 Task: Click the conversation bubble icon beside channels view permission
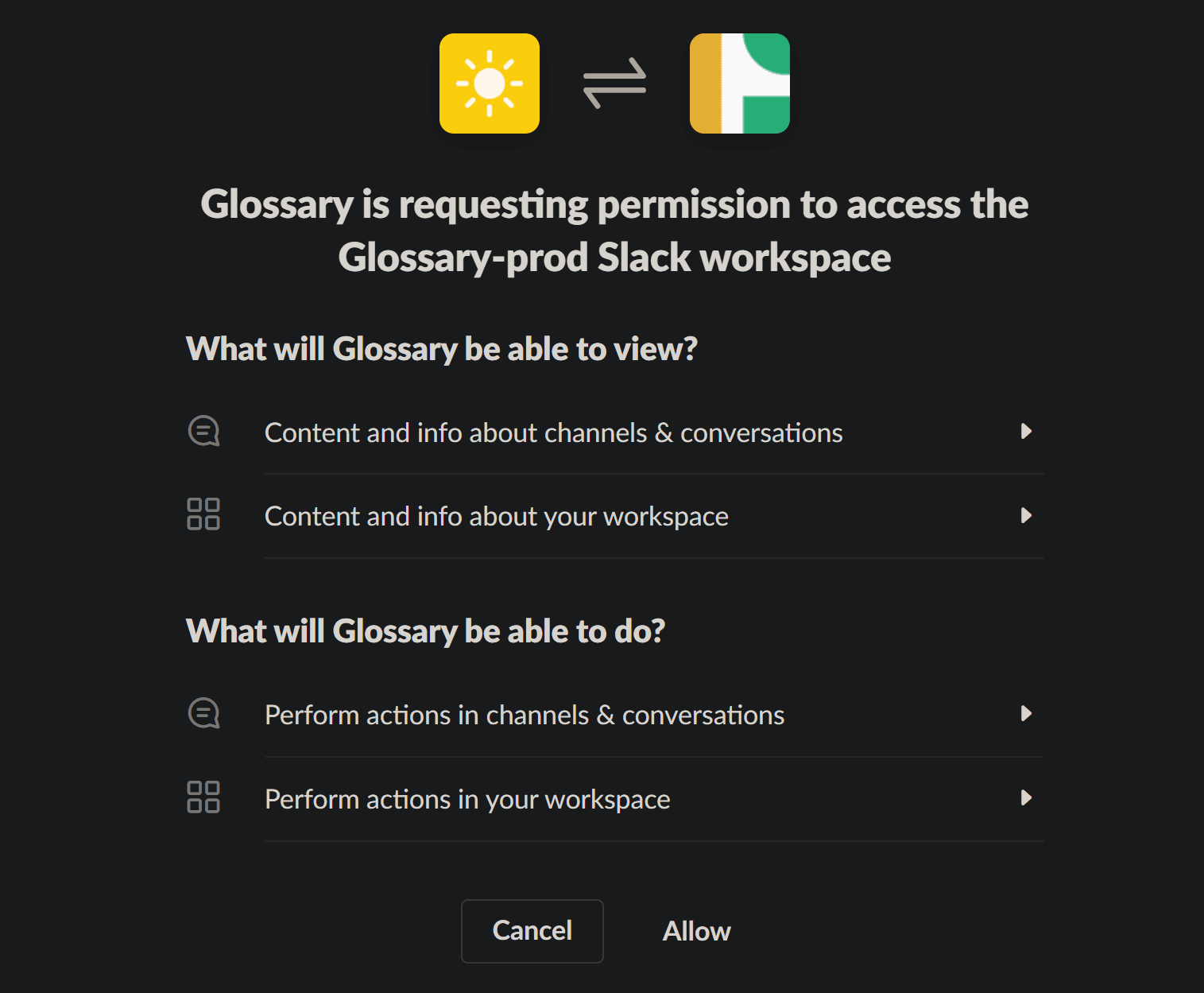point(203,431)
